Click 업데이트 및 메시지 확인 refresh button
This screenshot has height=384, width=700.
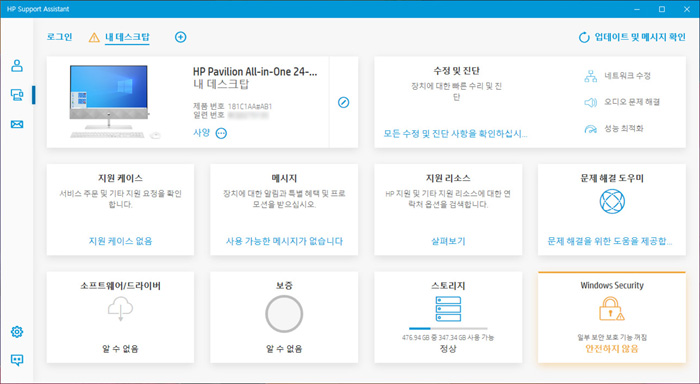[x=632, y=37]
